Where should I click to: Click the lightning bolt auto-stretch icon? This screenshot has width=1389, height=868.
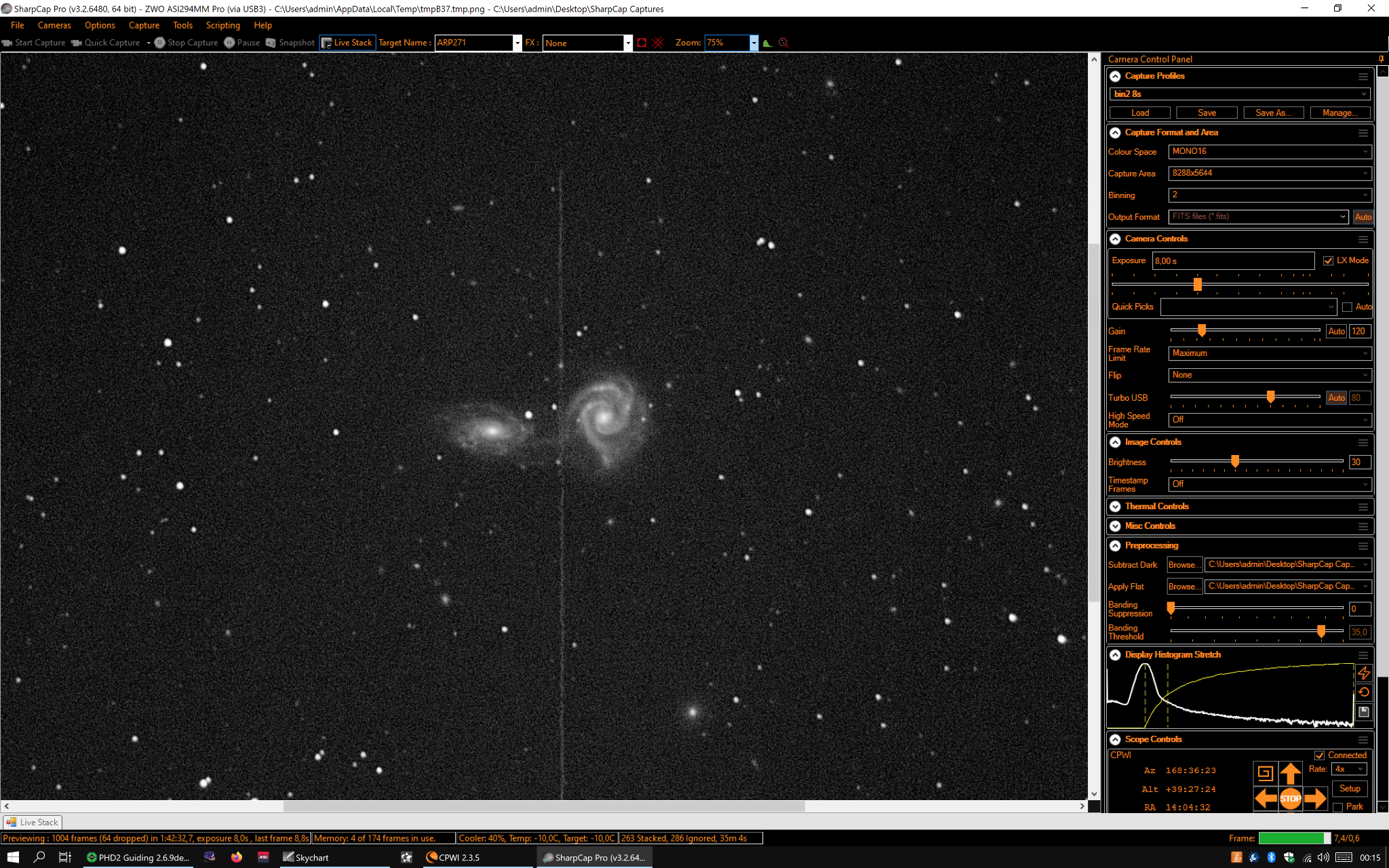coord(1364,673)
